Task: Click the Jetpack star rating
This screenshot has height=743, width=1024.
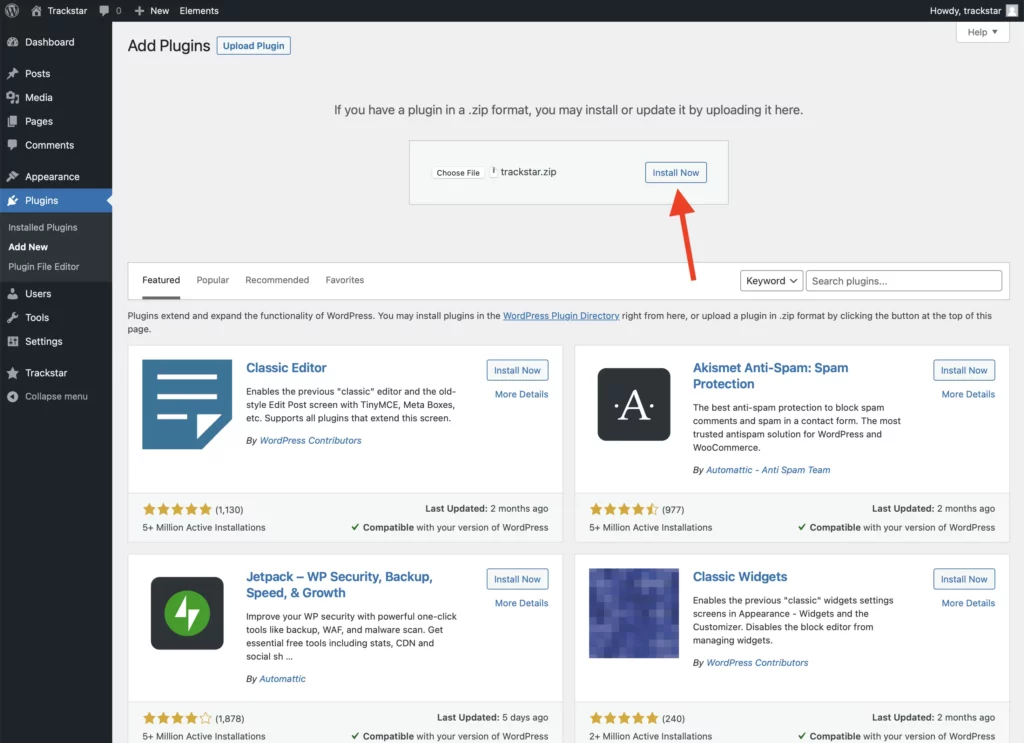Action: click(x=177, y=718)
